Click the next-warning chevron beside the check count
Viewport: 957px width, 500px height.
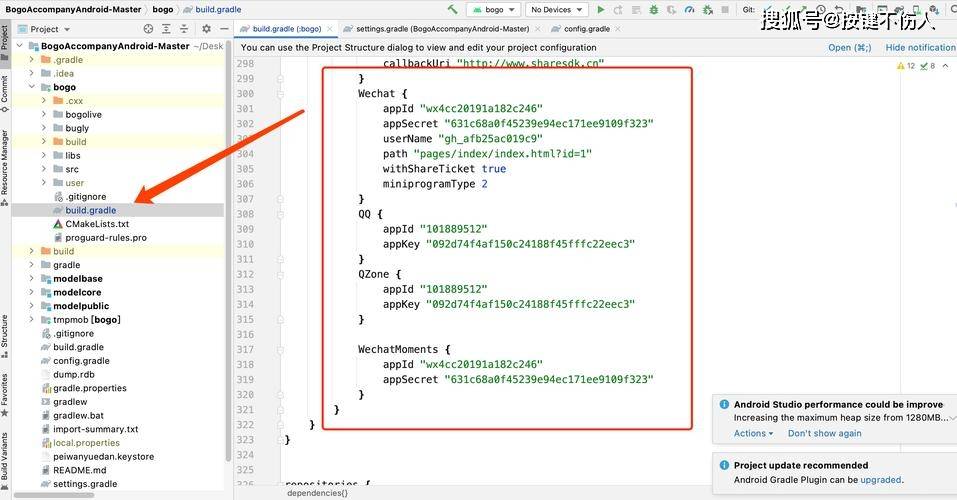click(x=945, y=66)
